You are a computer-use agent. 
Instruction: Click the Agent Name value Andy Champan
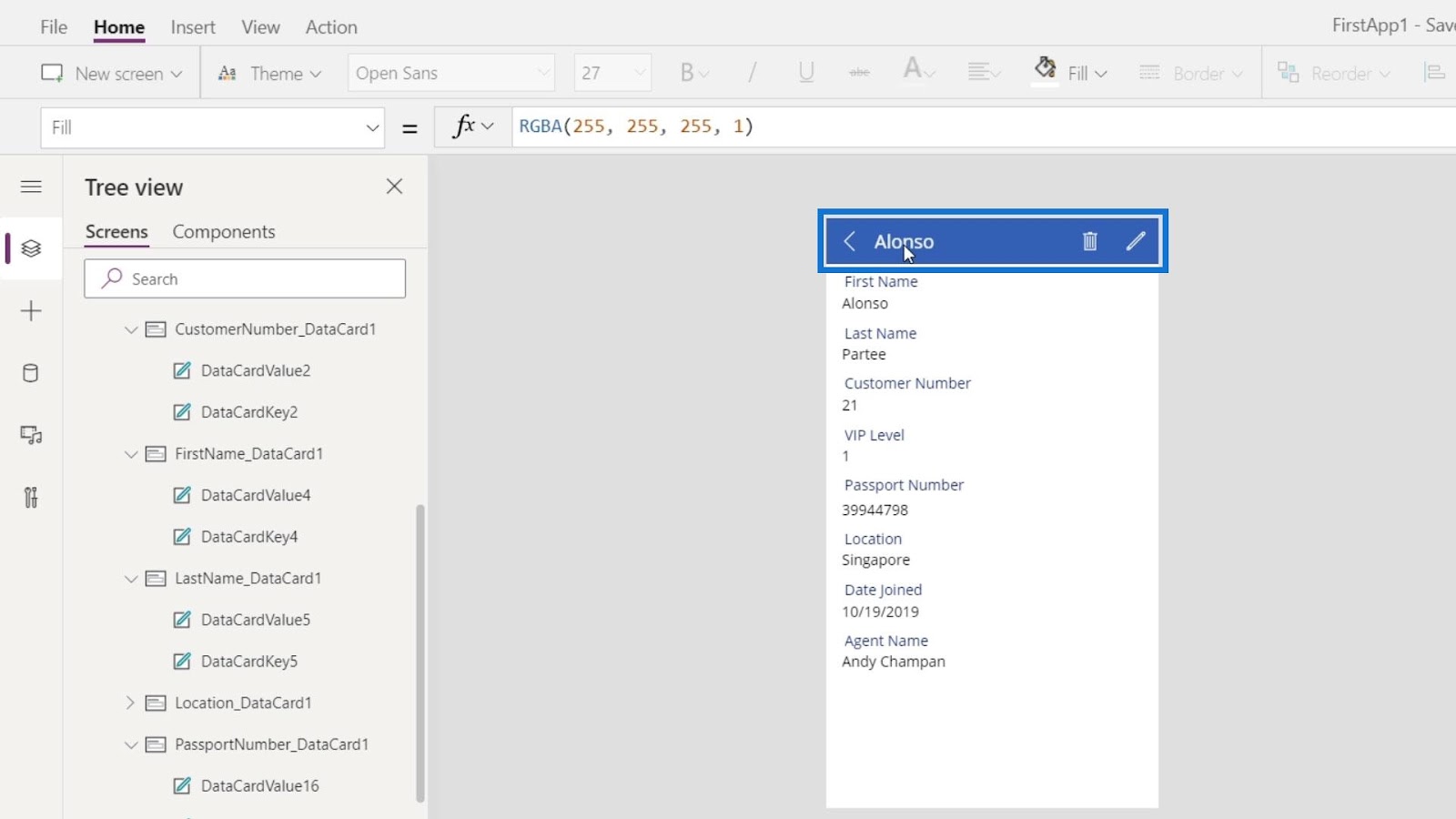click(x=893, y=662)
